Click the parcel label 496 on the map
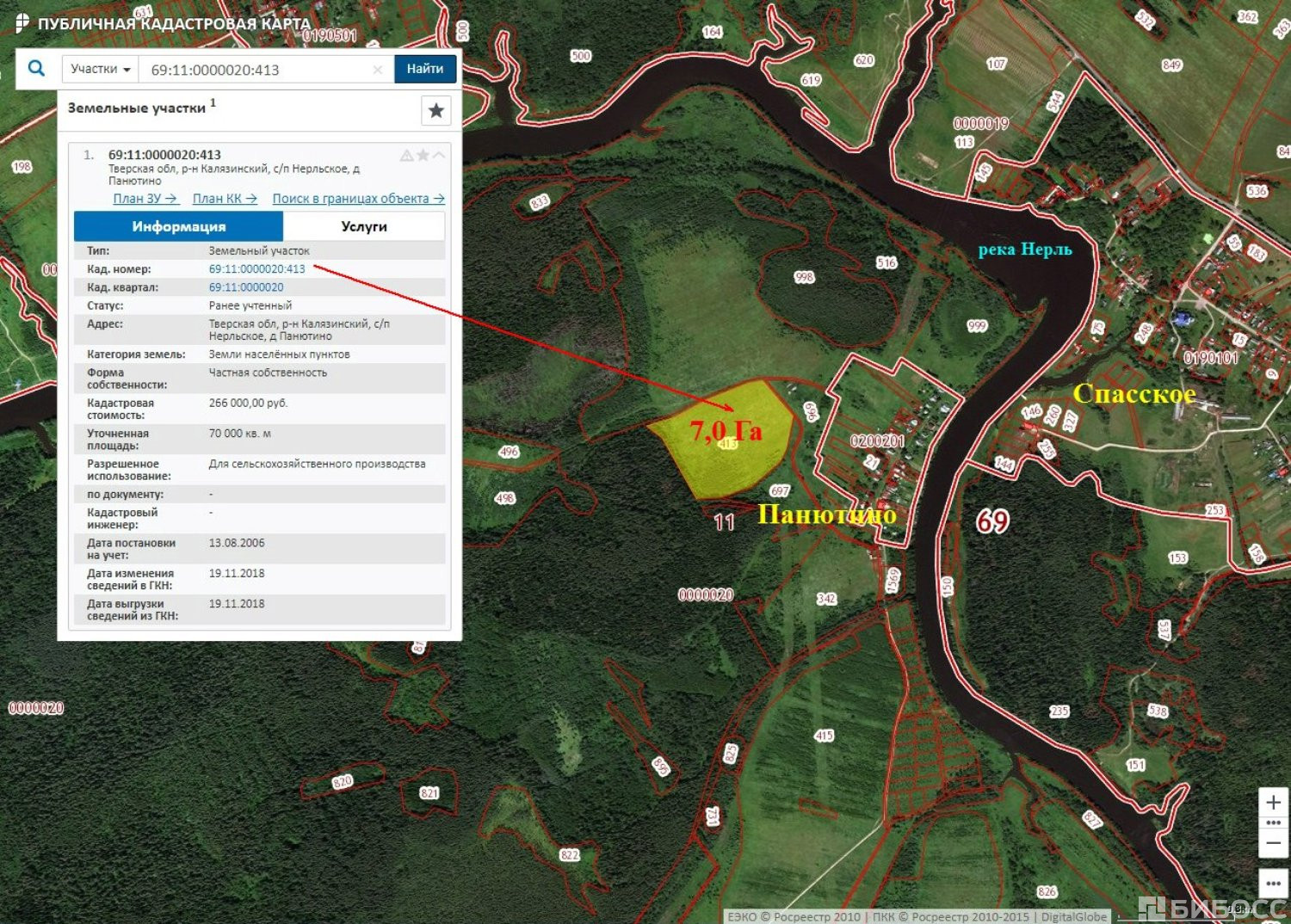The image size is (1291, 924). pos(509,452)
